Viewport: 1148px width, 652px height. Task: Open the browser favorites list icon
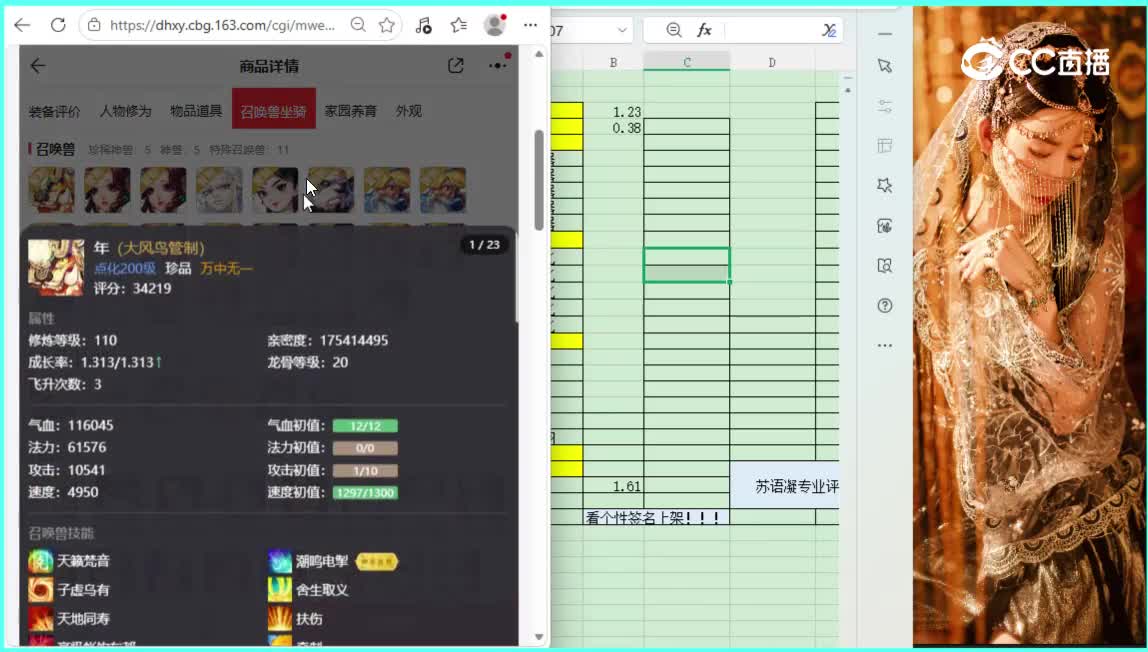click(x=459, y=26)
